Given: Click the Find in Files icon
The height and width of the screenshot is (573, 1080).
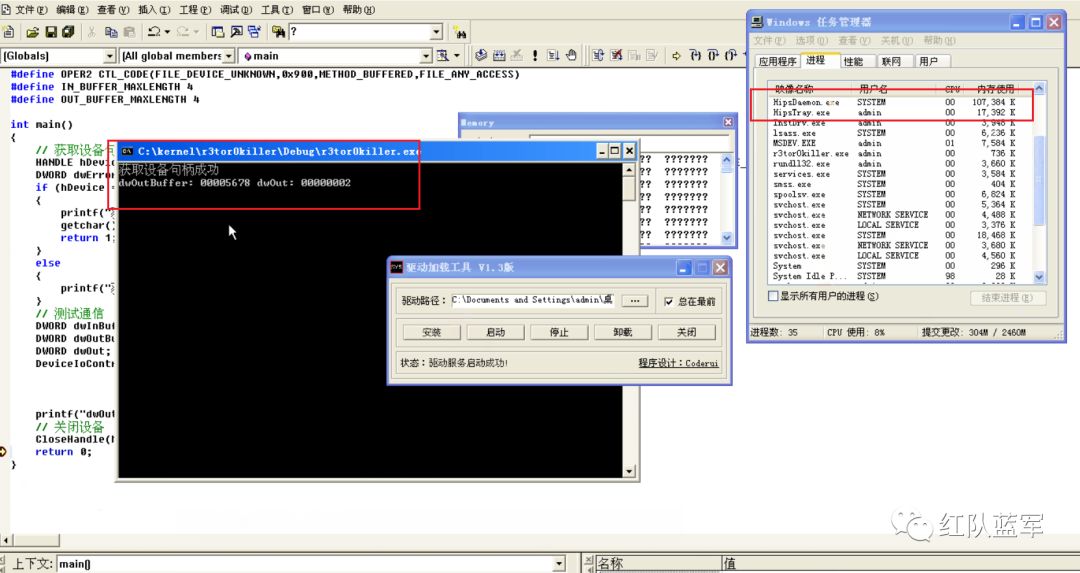Looking at the screenshot, I should pos(278,32).
